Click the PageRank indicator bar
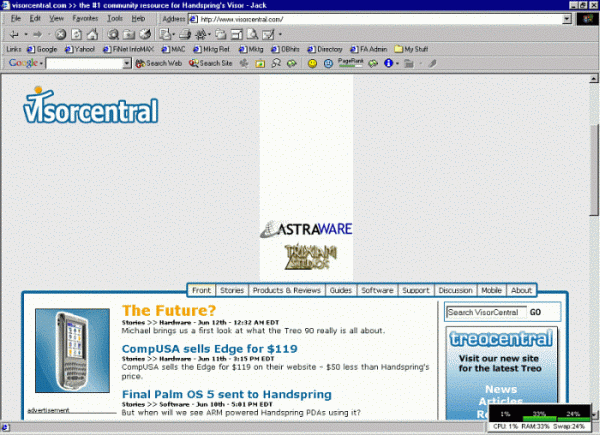The image size is (600, 435). (x=350, y=63)
